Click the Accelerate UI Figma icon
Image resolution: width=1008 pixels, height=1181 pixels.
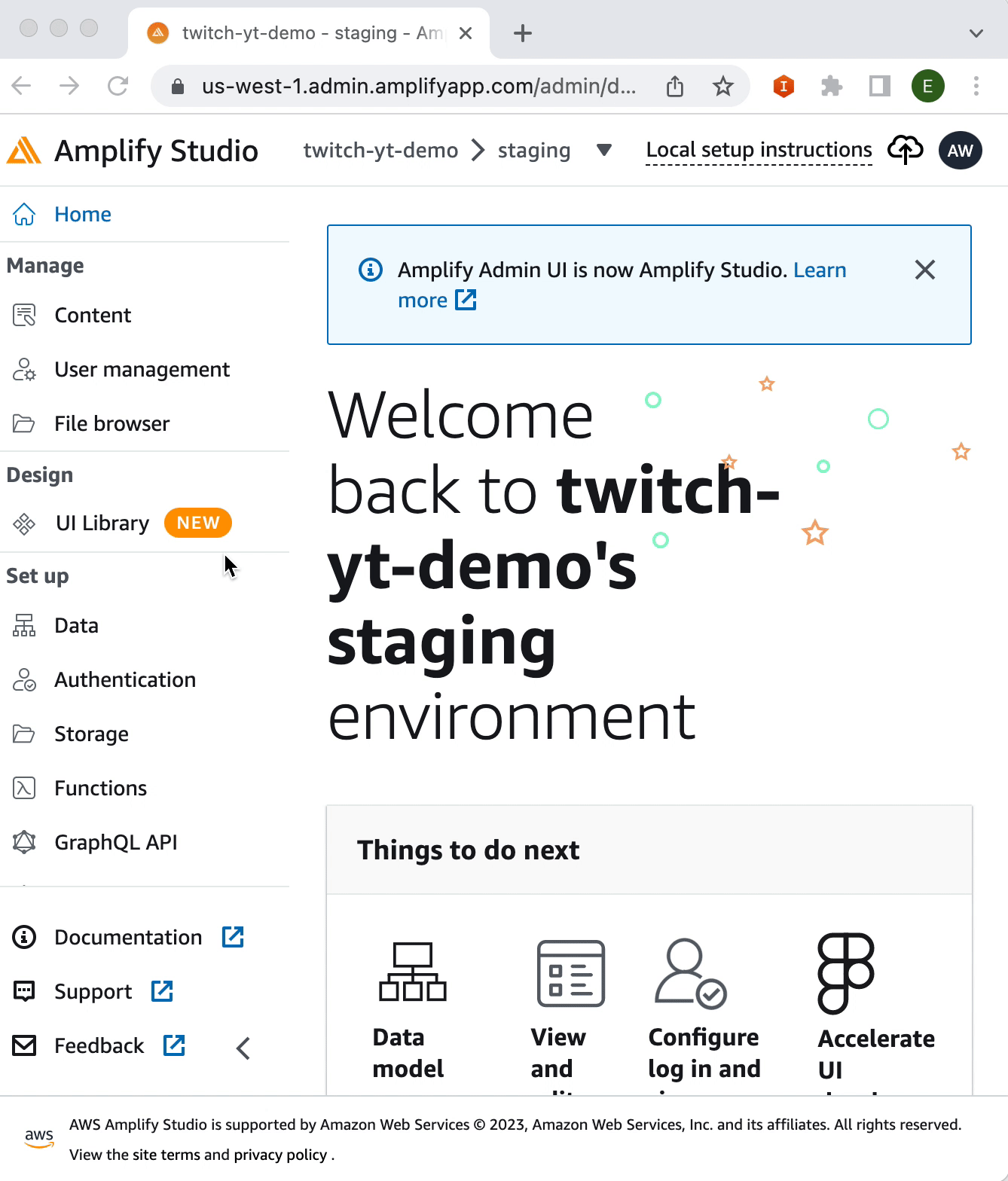click(845, 973)
